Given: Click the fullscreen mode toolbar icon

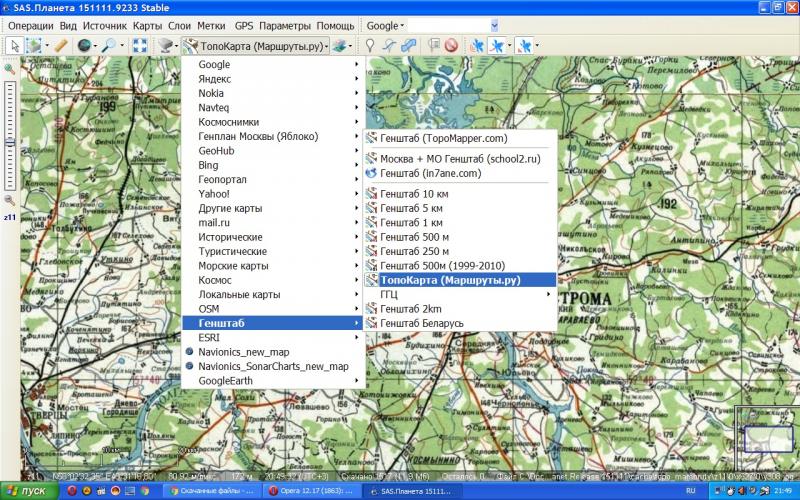Looking at the screenshot, I should pyautogui.click(x=140, y=46).
